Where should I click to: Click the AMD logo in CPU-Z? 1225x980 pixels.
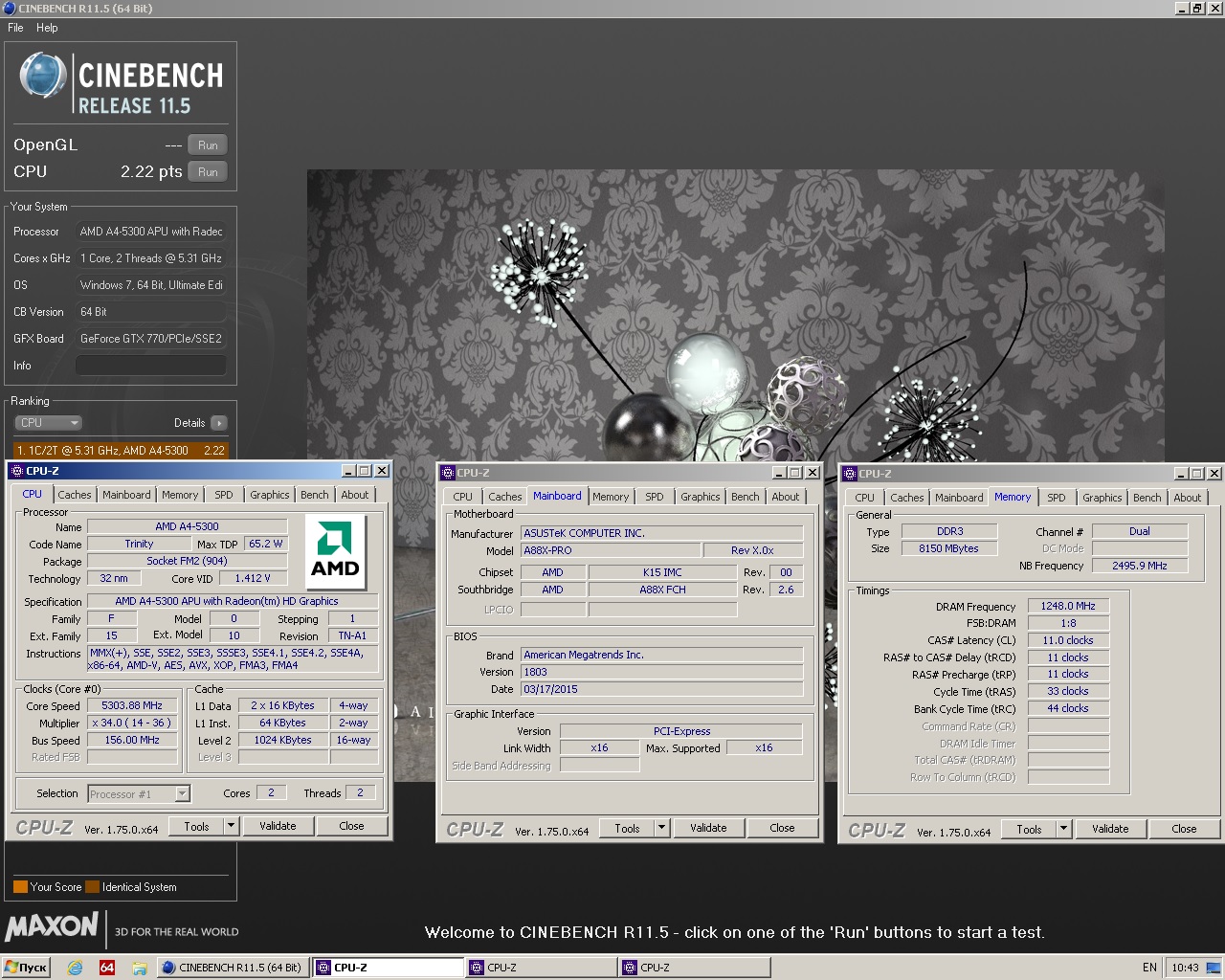pos(336,552)
